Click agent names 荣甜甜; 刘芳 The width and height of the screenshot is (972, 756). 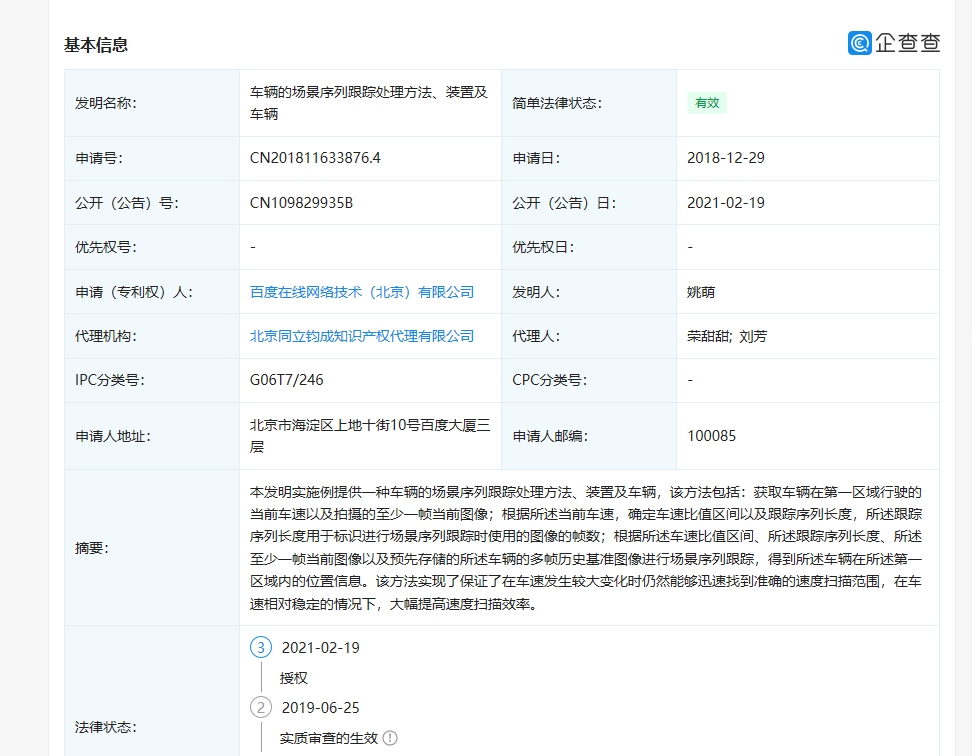727,336
